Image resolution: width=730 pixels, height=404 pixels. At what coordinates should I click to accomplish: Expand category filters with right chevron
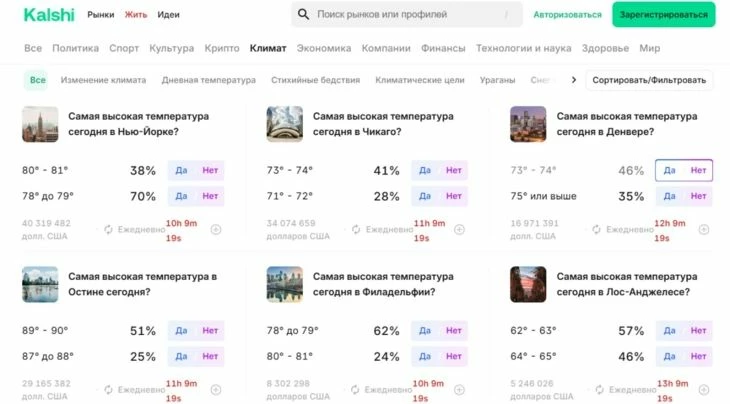click(574, 80)
